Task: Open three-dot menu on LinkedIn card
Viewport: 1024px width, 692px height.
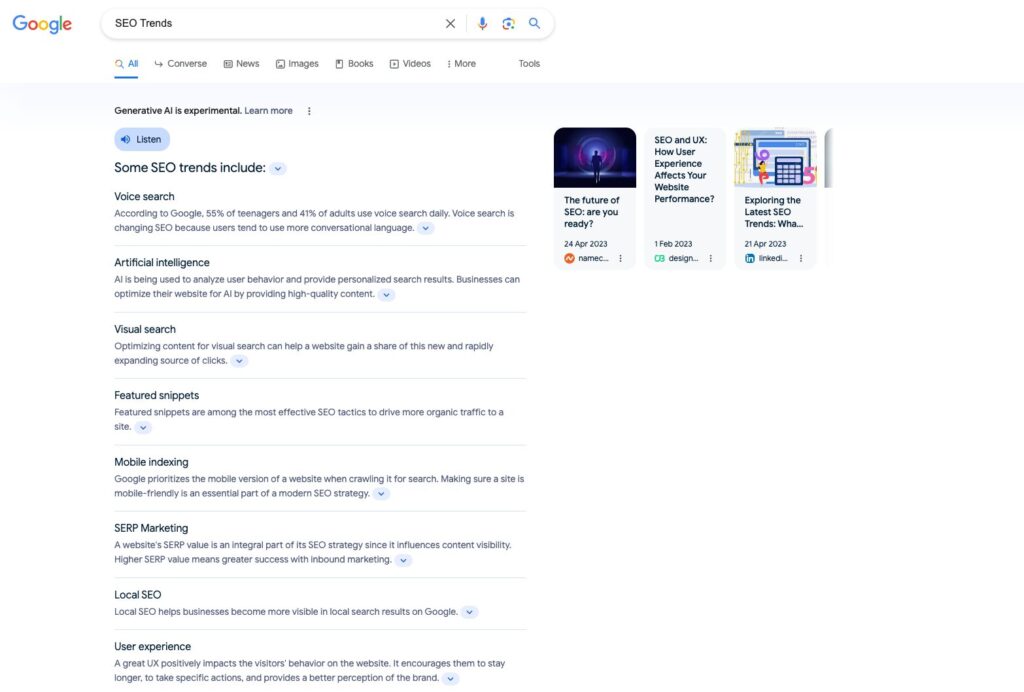Action: (801, 258)
